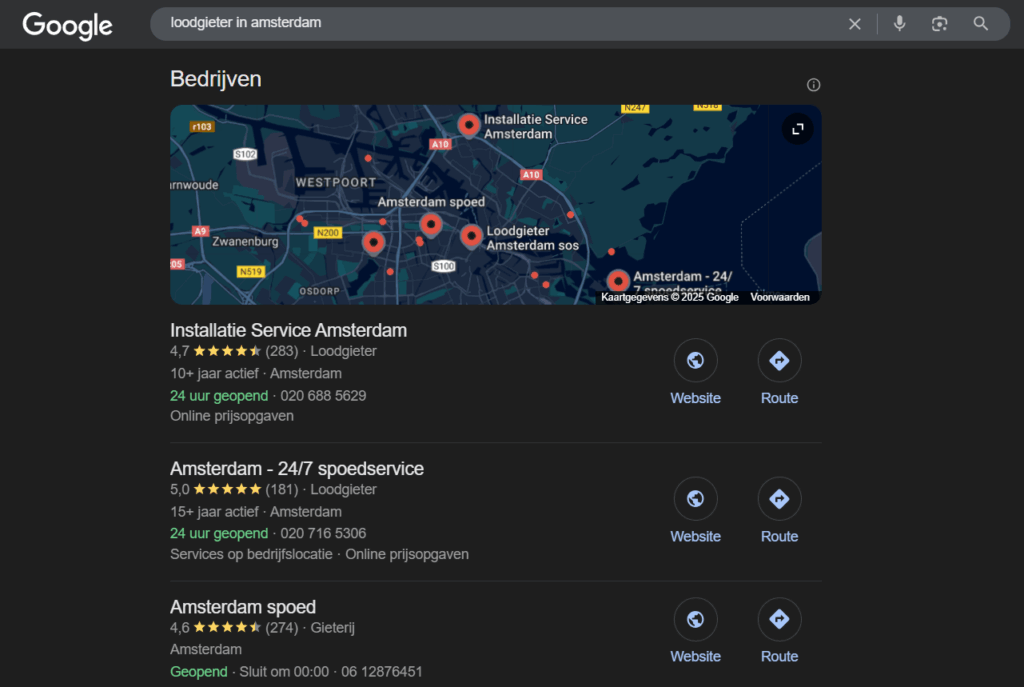Get Route to Amsterdam - 24/7 spoedservice

[x=779, y=498]
